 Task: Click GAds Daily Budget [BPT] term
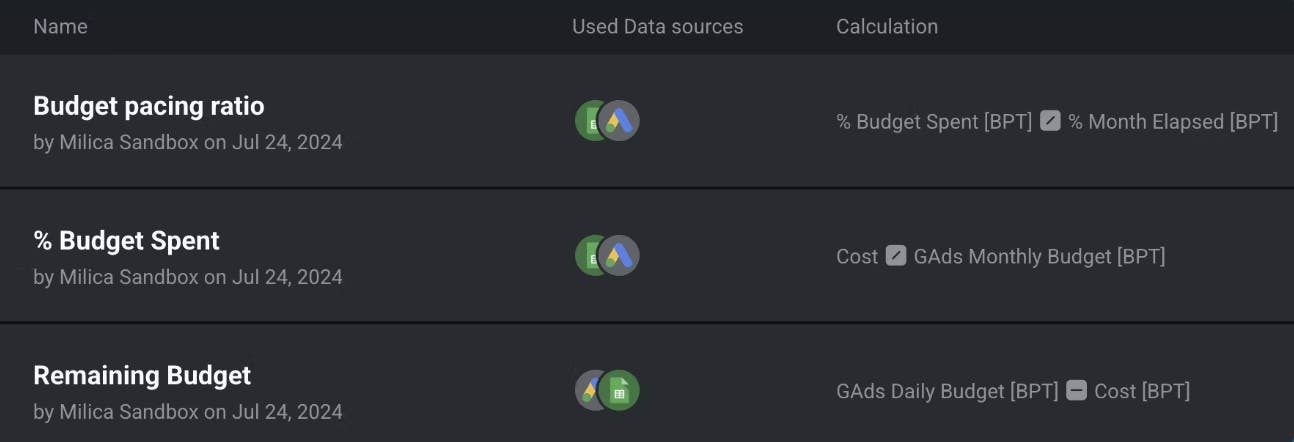(946, 391)
